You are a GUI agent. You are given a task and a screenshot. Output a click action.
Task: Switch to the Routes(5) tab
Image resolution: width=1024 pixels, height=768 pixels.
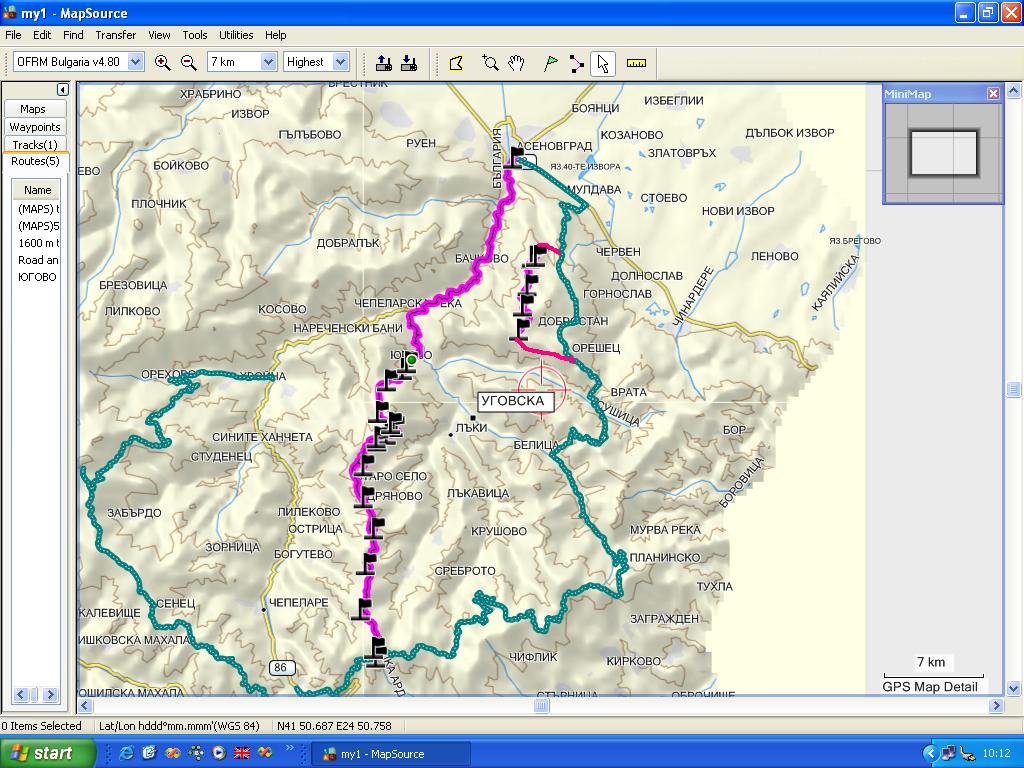point(35,161)
